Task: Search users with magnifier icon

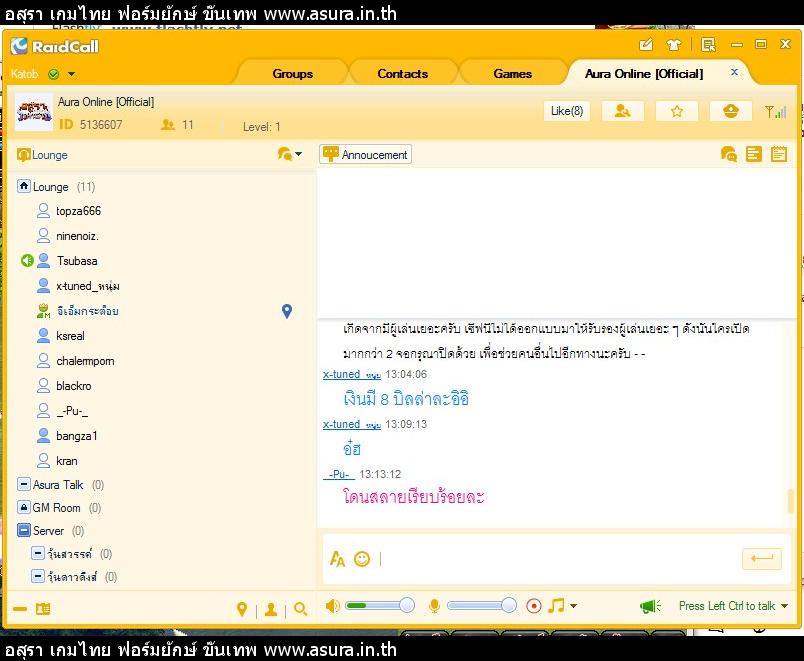Action: [x=300, y=609]
